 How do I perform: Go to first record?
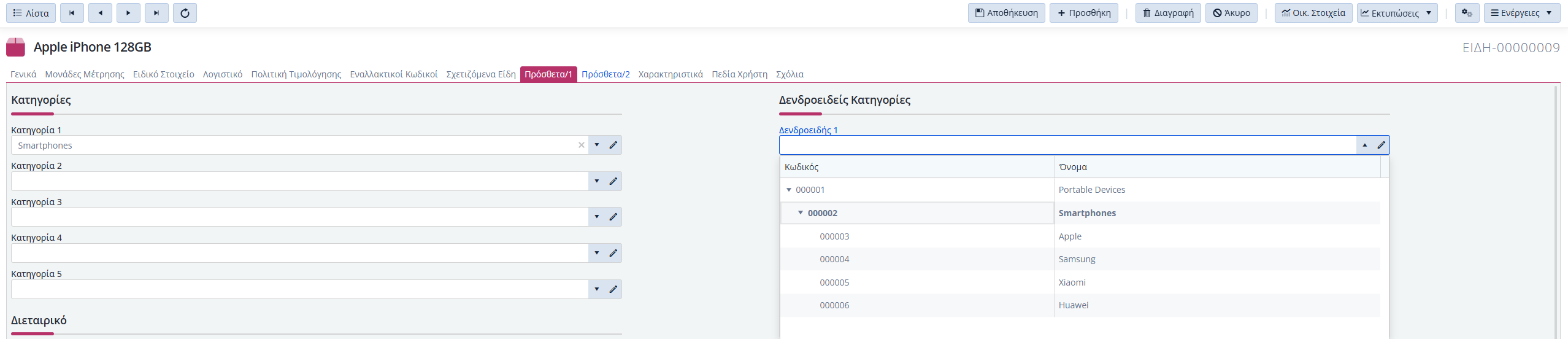[x=72, y=13]
